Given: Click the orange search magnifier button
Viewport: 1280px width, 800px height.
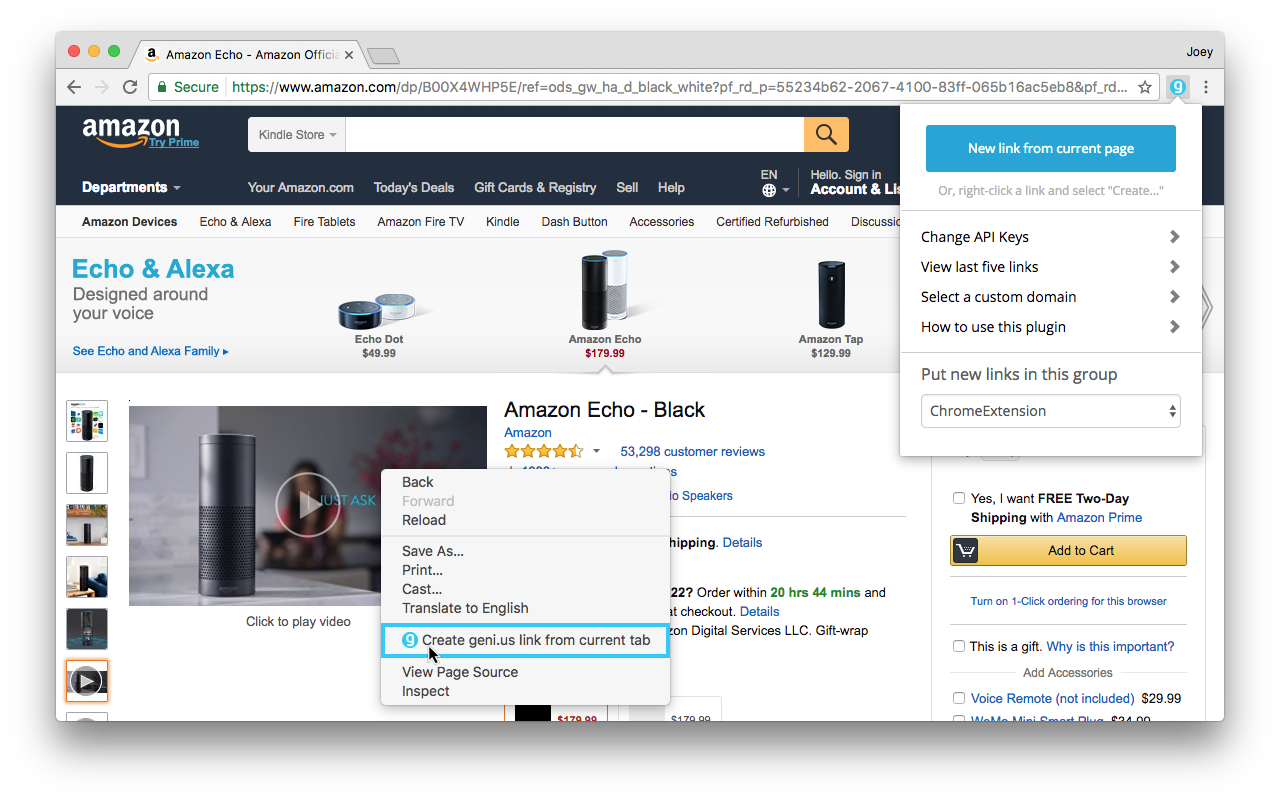Looking at the screenshot, I should pyautogui.click(x=826, y=134).
